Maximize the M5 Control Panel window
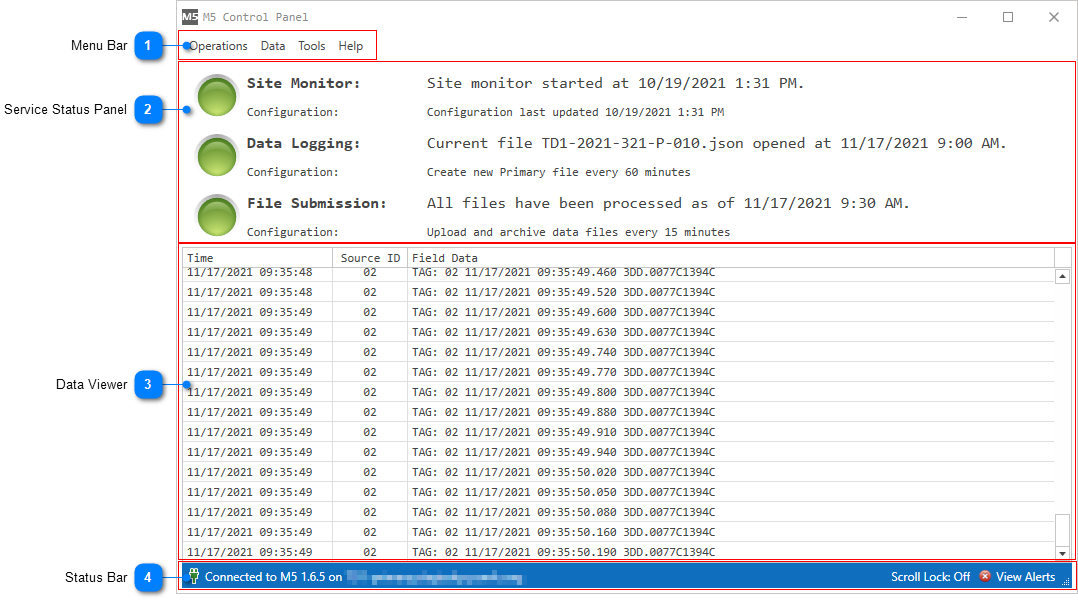 [1008, 17]
